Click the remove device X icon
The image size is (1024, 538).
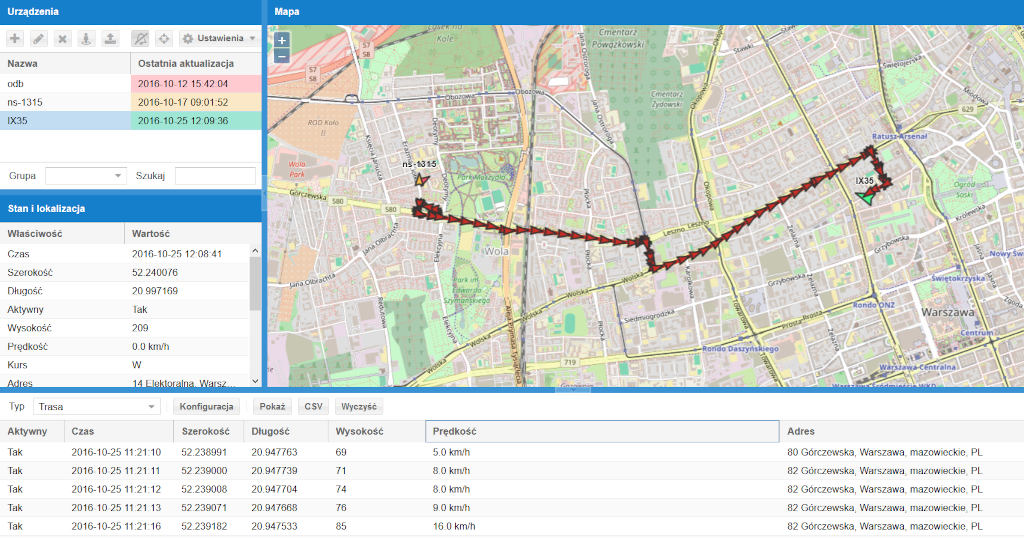[x=62, y=38]
